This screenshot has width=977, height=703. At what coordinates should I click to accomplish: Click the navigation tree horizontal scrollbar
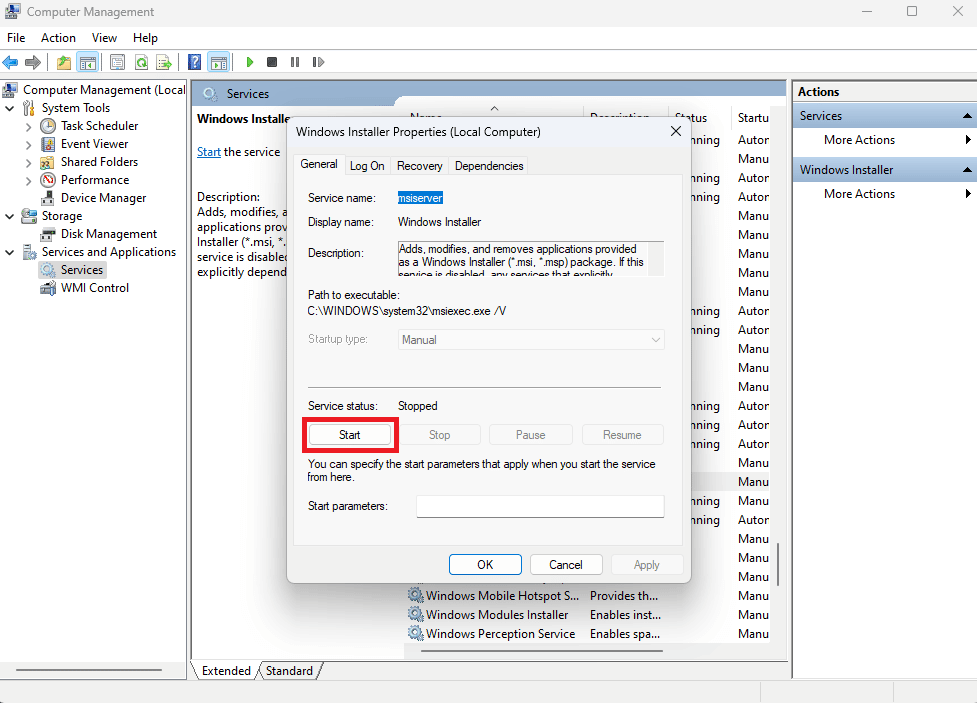pyautogui.click(x=89, y=670)
